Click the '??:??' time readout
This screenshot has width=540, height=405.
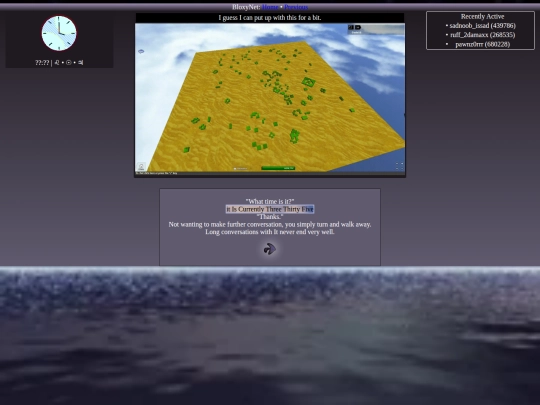pos(42,62)
